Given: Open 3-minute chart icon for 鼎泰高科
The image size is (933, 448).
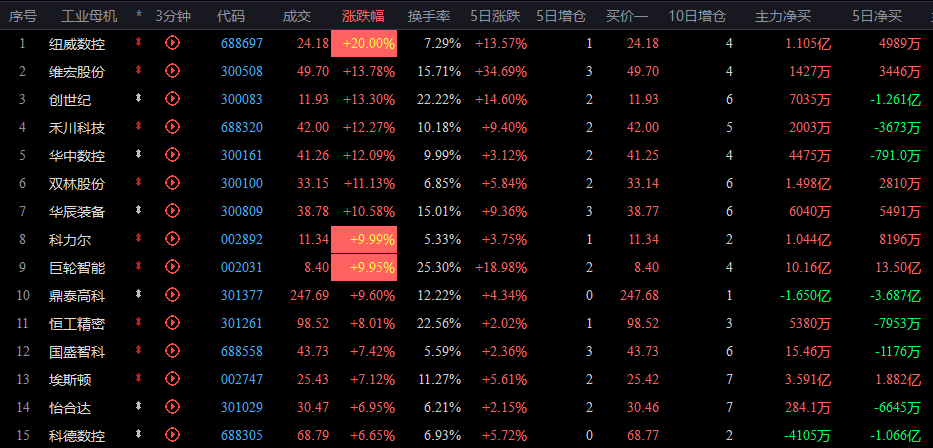Looking at the screenshot, I should coord(173,295).
